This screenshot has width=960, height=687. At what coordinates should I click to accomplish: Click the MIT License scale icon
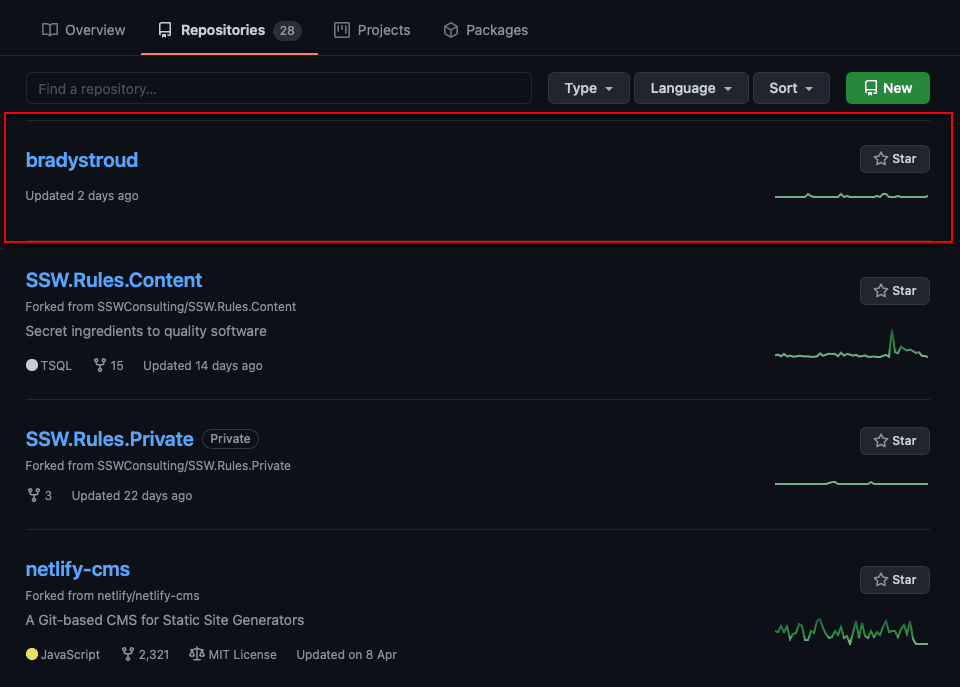[x=196, y=654]
